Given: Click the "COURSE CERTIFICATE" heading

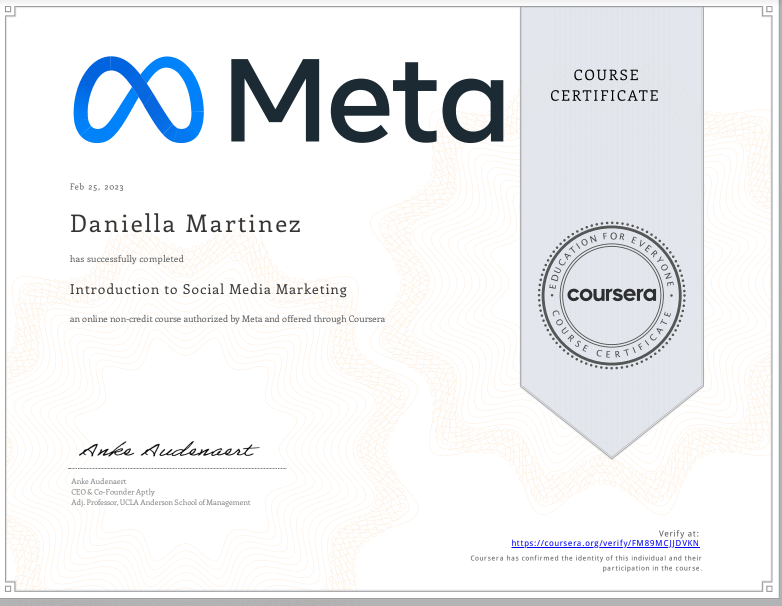Looking at the screenshot, I should coord(605,85).
